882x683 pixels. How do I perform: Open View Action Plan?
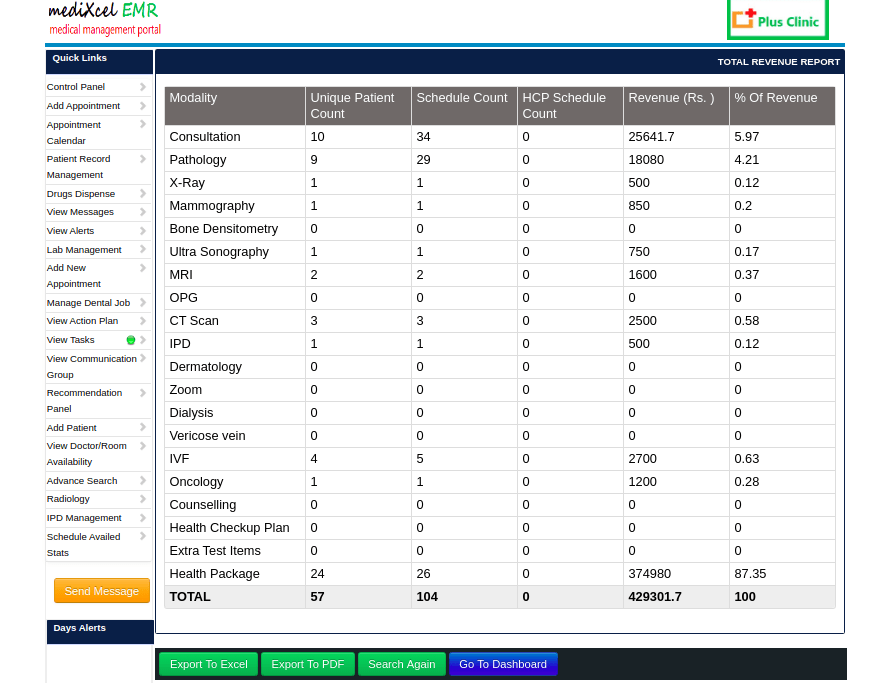(x=82, y=321)
